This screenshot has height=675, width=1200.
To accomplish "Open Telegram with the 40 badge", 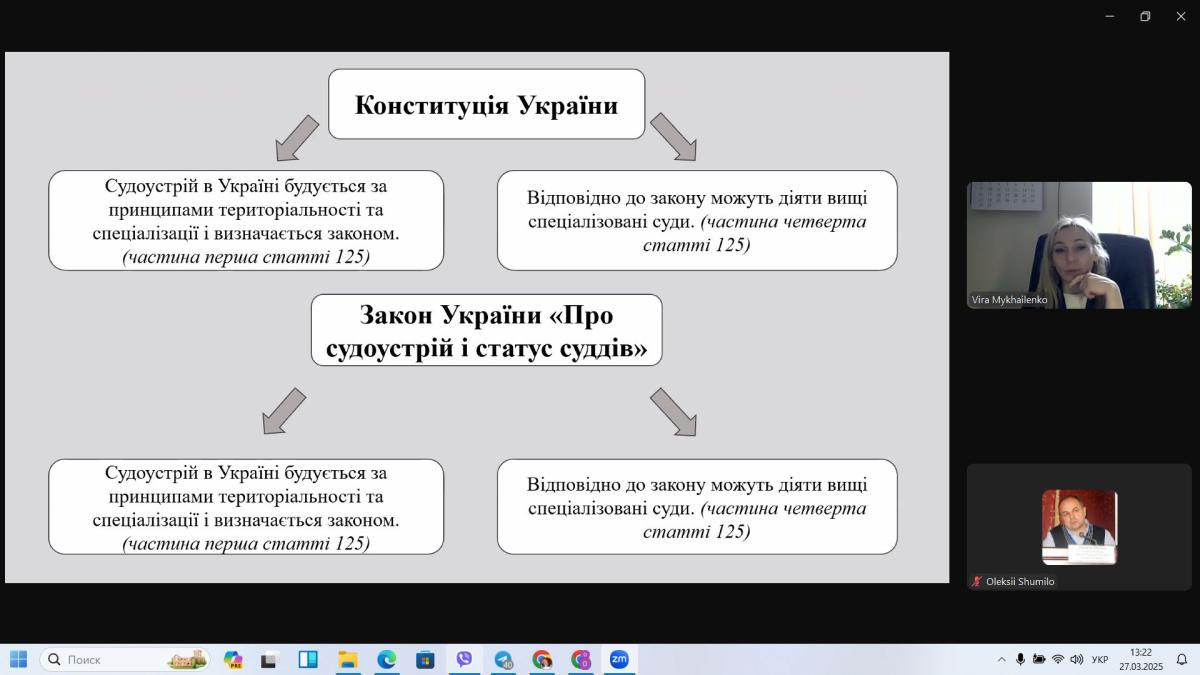I will tap(503, 659).
